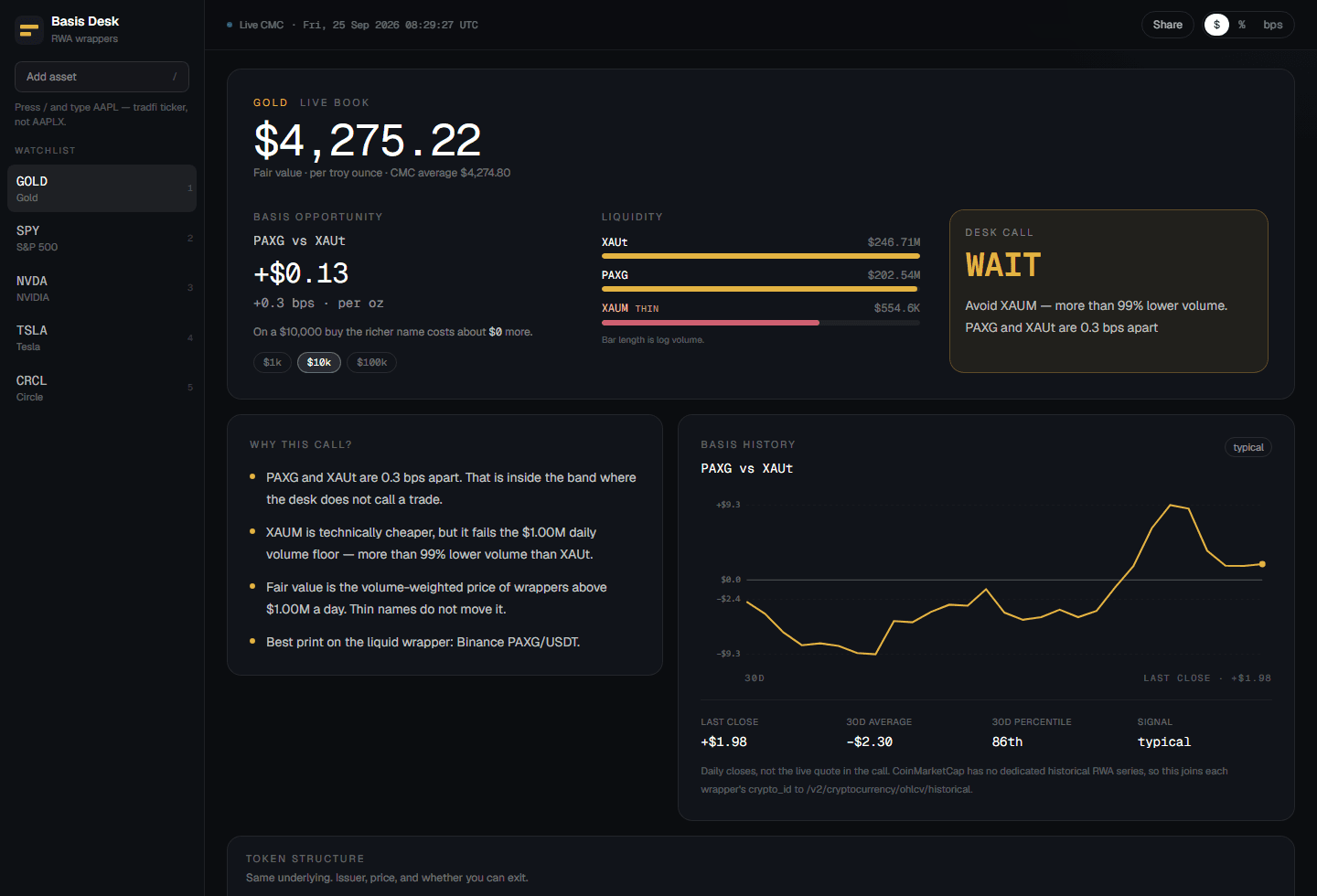The height and width of the screenshot is (896, 1317).
Task: Open SPY S&P 500 watchlist item
Action: (102, 238)
